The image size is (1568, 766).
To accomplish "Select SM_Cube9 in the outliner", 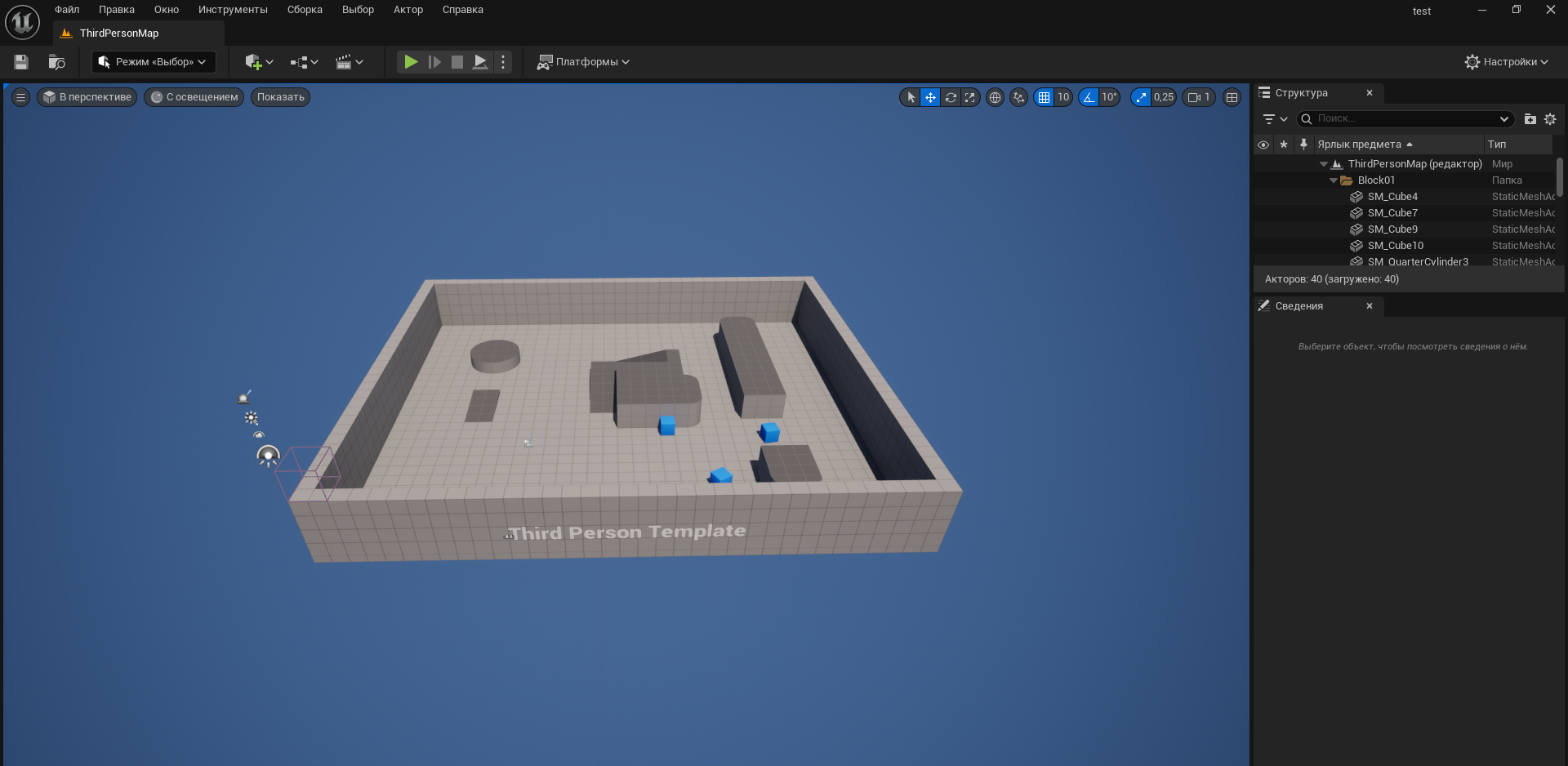I will [1392, 229].
